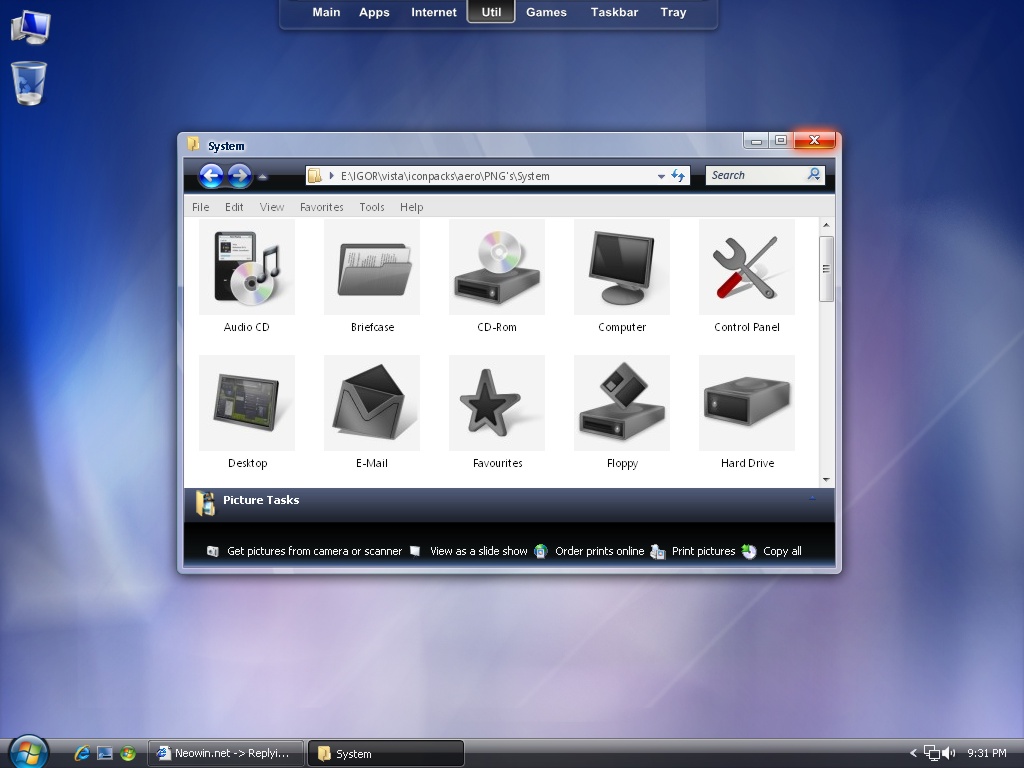Viewport: 1024px width, 768px height.
Task: Launch Internet Explorer from quick launch
Action: (x=82, y=753)
